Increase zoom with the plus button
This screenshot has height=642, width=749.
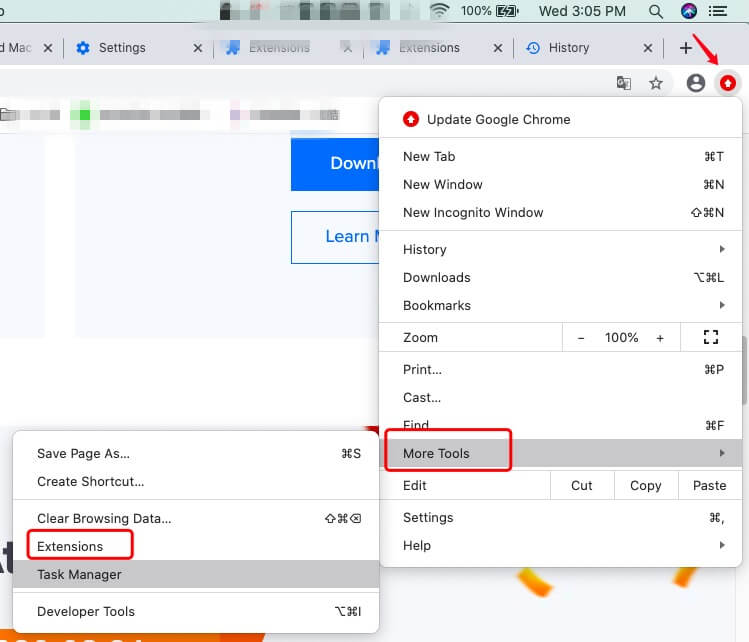point(660,338)
